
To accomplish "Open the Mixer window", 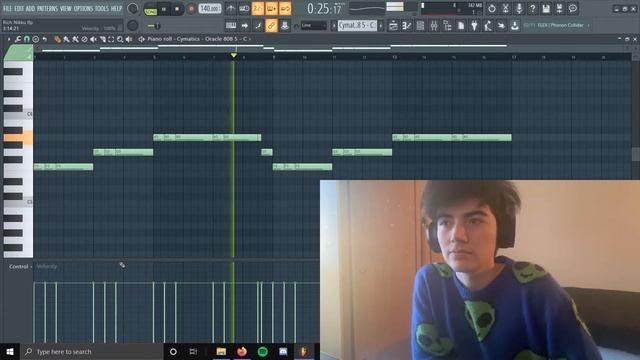I will tap(433, 26).
